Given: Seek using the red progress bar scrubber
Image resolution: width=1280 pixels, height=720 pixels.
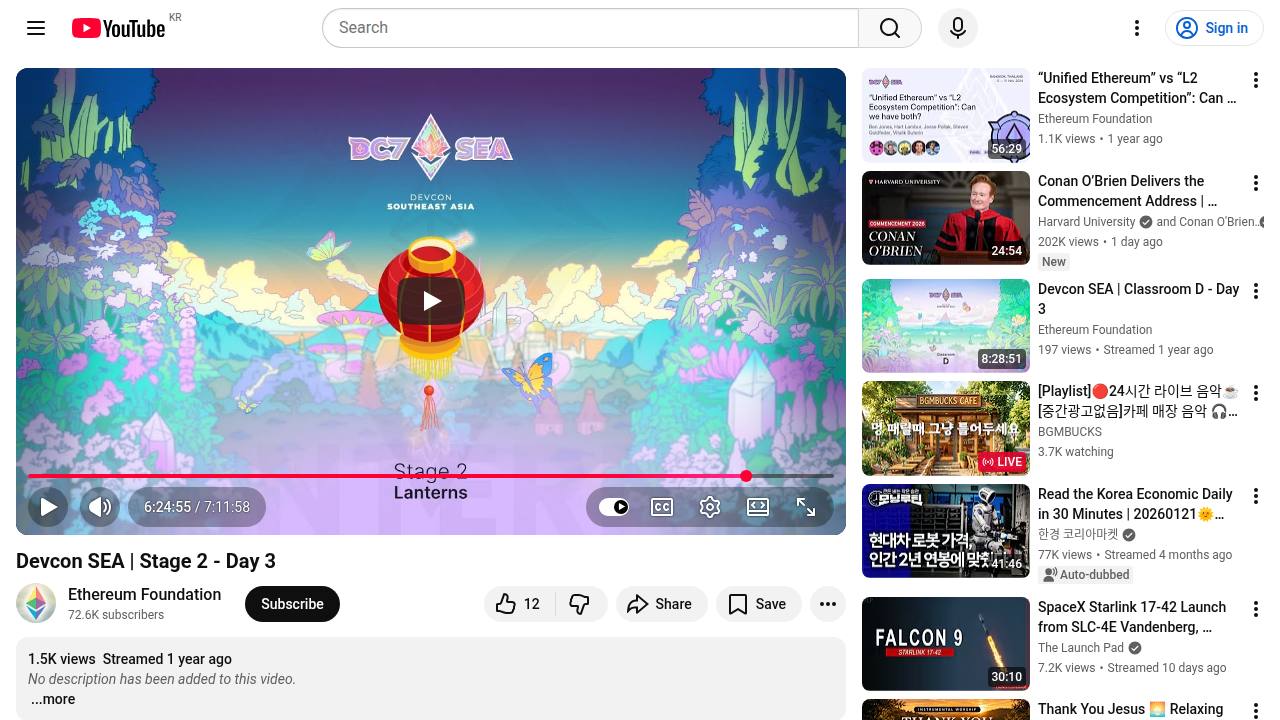Looking at the screenshot, I should 746,476.
